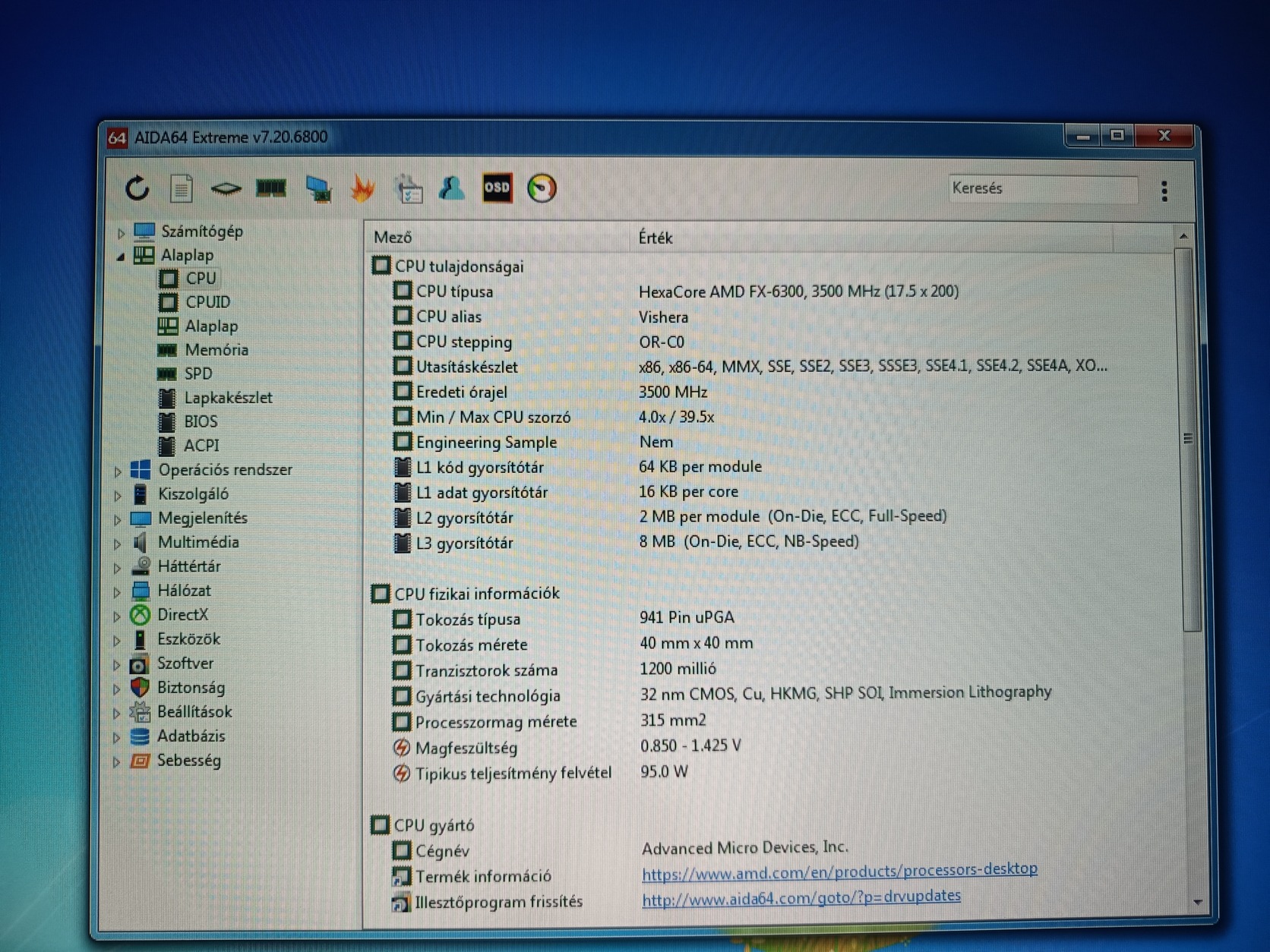Click the Multimédia speaker icon
This screenshot has width=1270, height=952.
140,542
